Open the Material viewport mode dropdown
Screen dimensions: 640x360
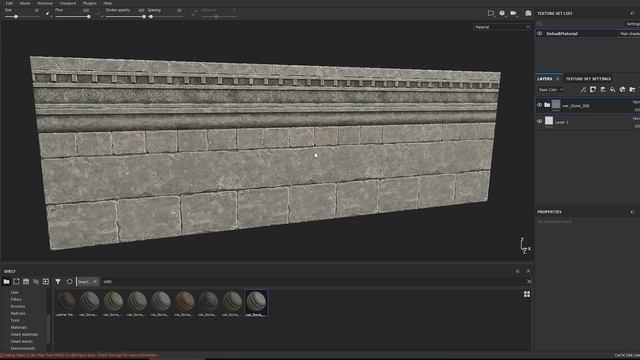pos(502,27)
